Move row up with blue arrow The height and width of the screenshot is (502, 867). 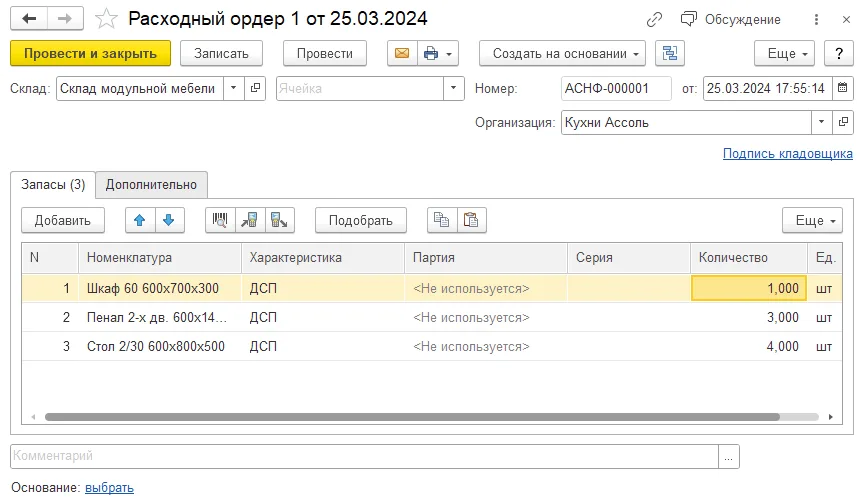139,221
